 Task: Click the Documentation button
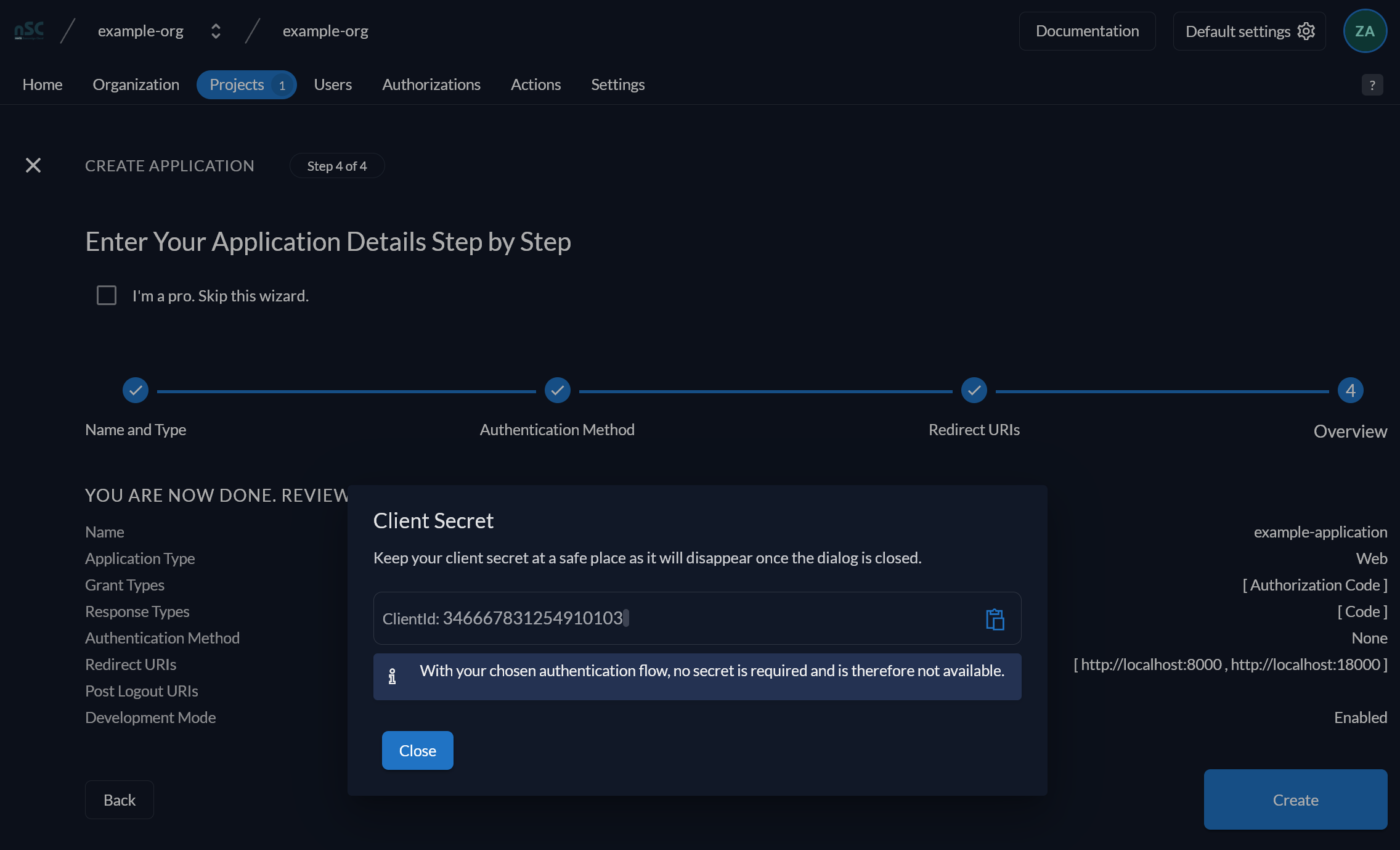pos(1087,31)
